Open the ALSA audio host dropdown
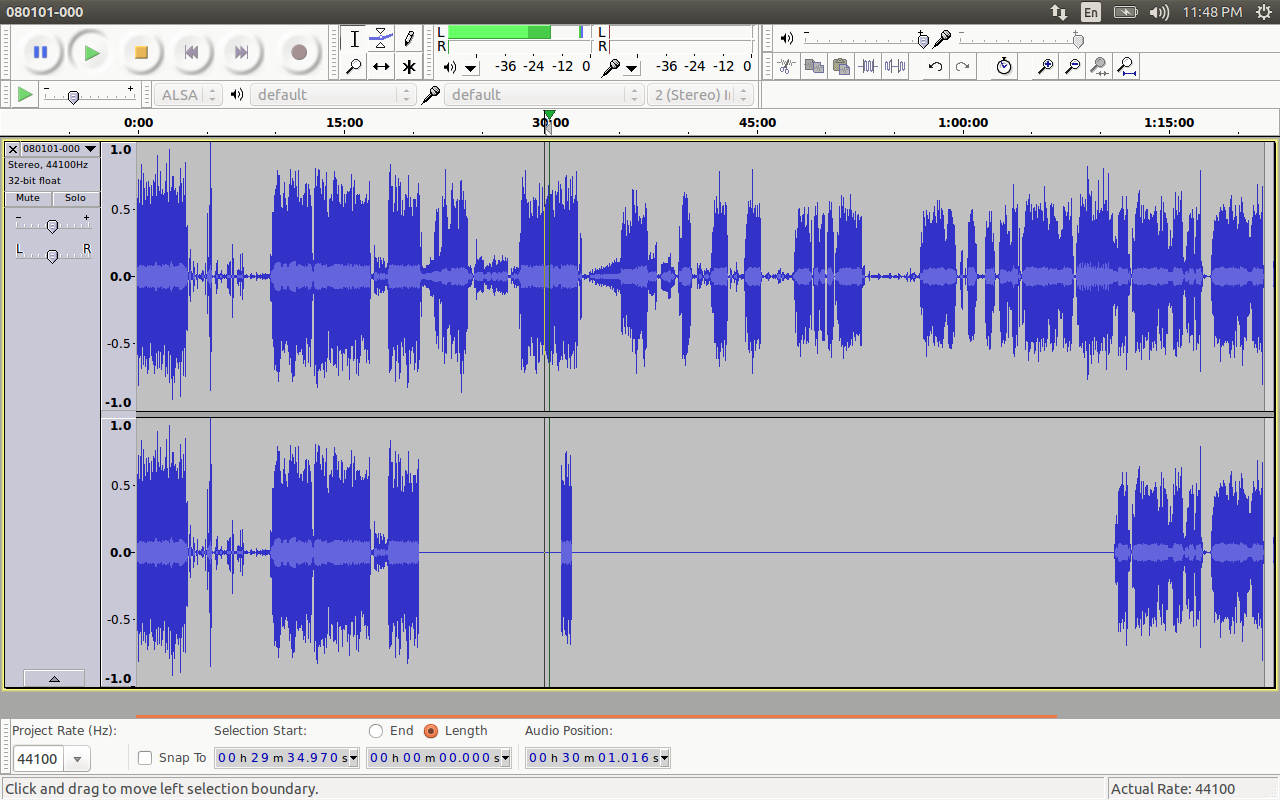The image size is (1280, 800). pyautogui.click(x=187, y=95)
